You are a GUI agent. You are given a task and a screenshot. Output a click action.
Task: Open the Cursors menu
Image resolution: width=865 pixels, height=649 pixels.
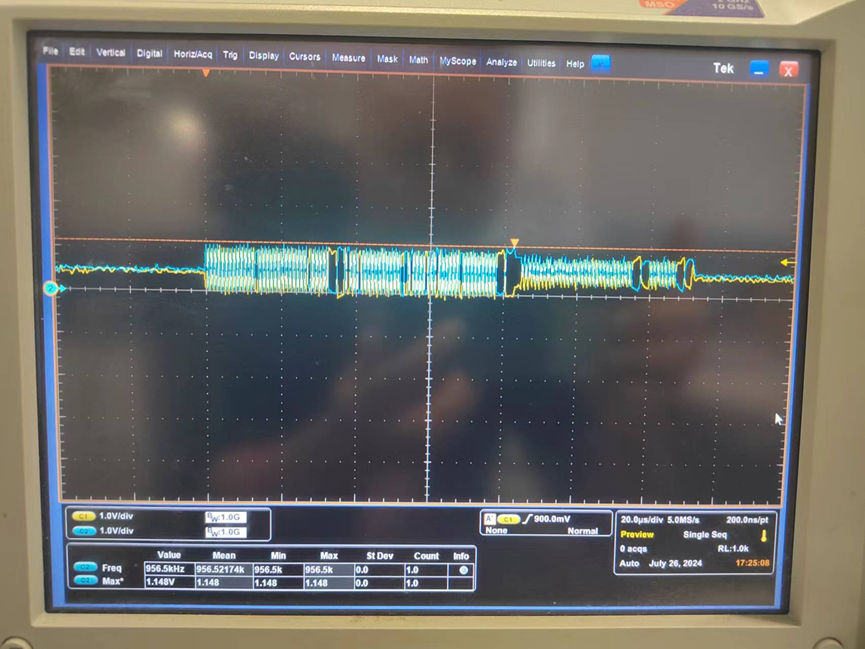pos(305,56)
